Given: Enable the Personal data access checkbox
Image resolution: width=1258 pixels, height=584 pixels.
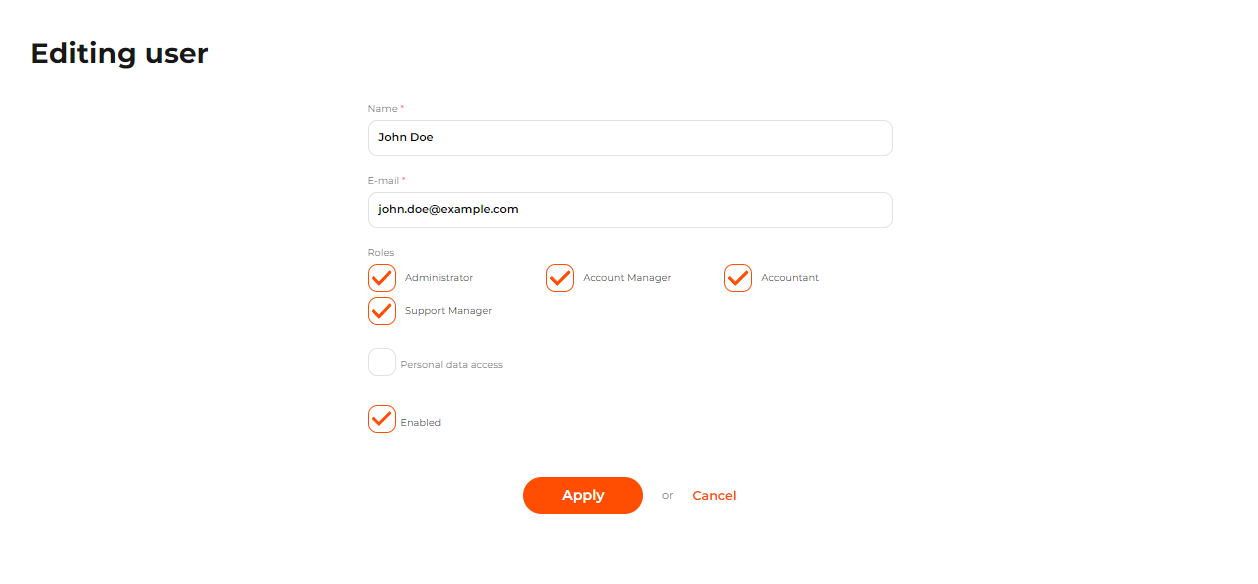Looking at the screenshot, I should (382, 362).
